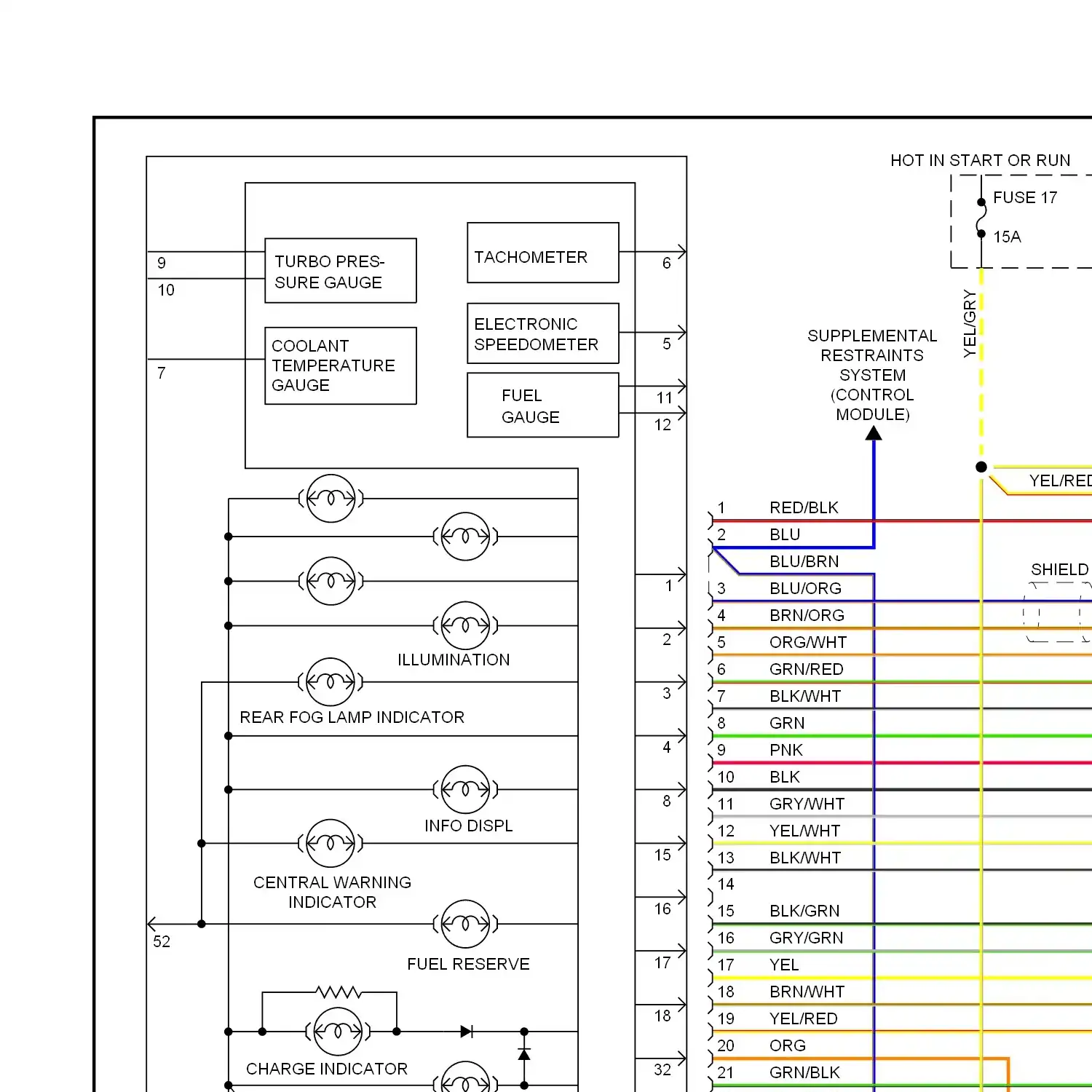This screenshot has height=1092, width=1092.
Task: Click the YEL/WHT wire label at pin 12
Action: click(x=805, y=831)
